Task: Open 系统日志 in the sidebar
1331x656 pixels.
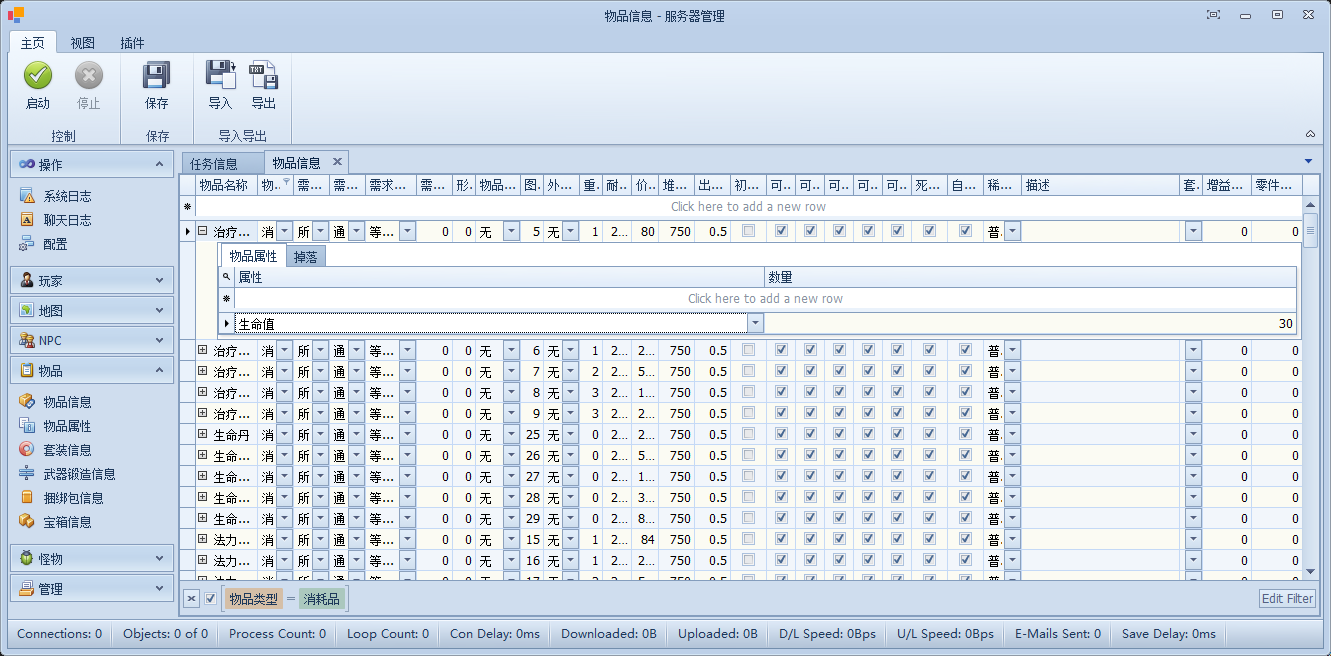Action: 67,196
